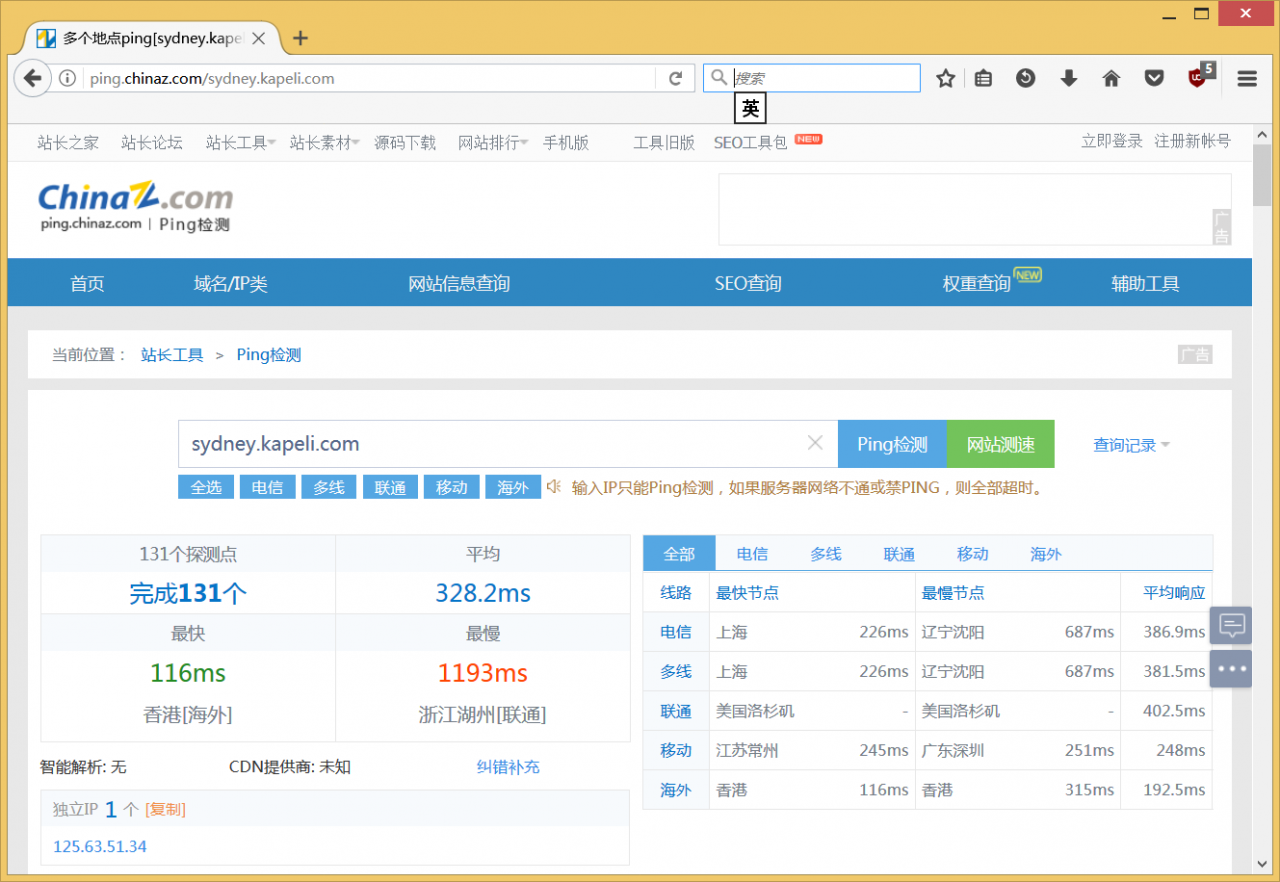Click the uBlock Origin extension icon

[1198, 77]
